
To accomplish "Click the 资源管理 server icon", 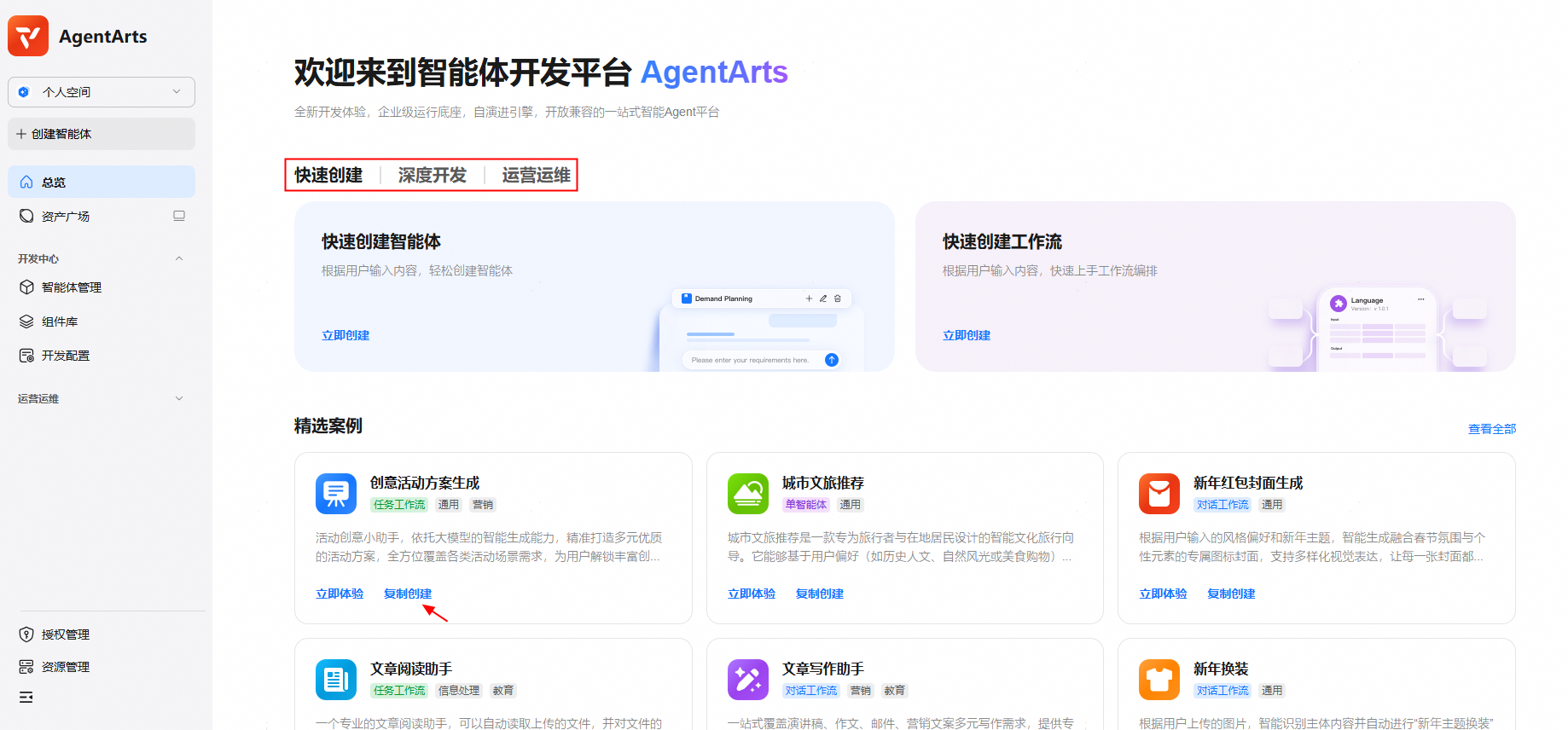I will [x=26, y=667].
